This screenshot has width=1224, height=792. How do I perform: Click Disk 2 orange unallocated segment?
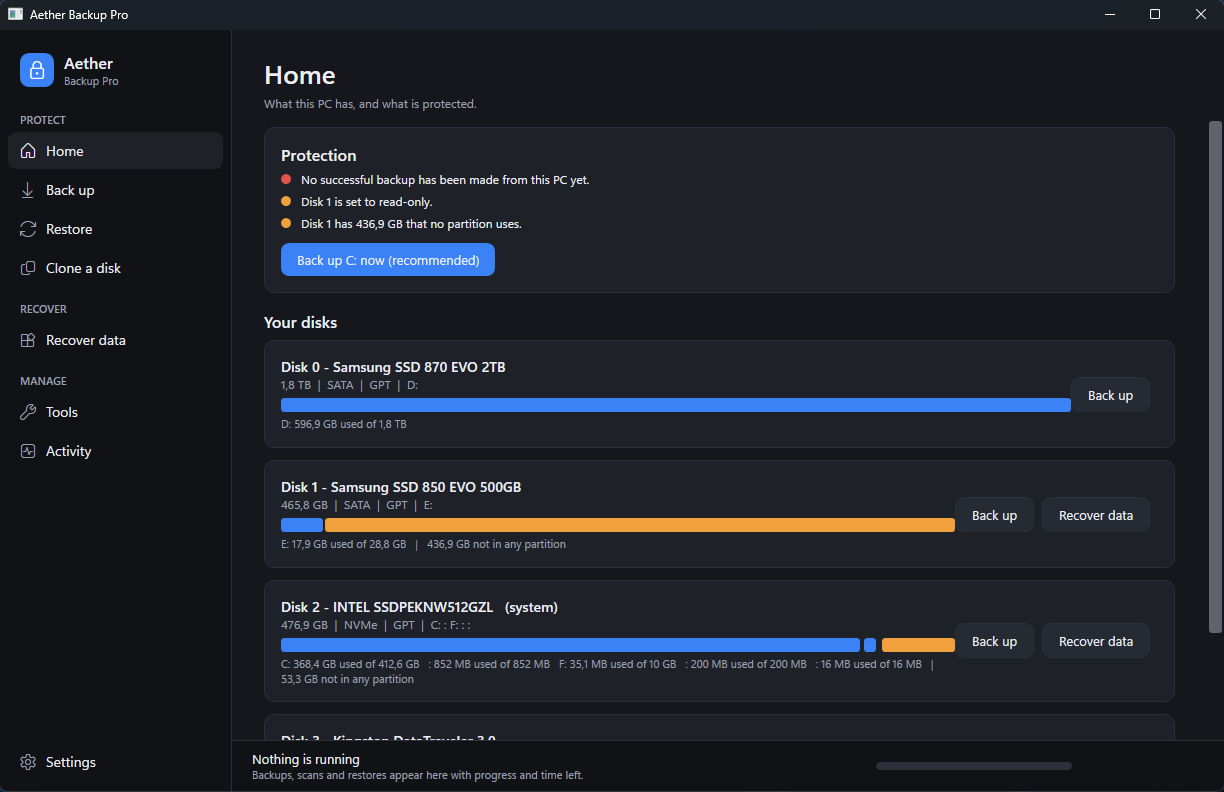click(x=918, y=645)
